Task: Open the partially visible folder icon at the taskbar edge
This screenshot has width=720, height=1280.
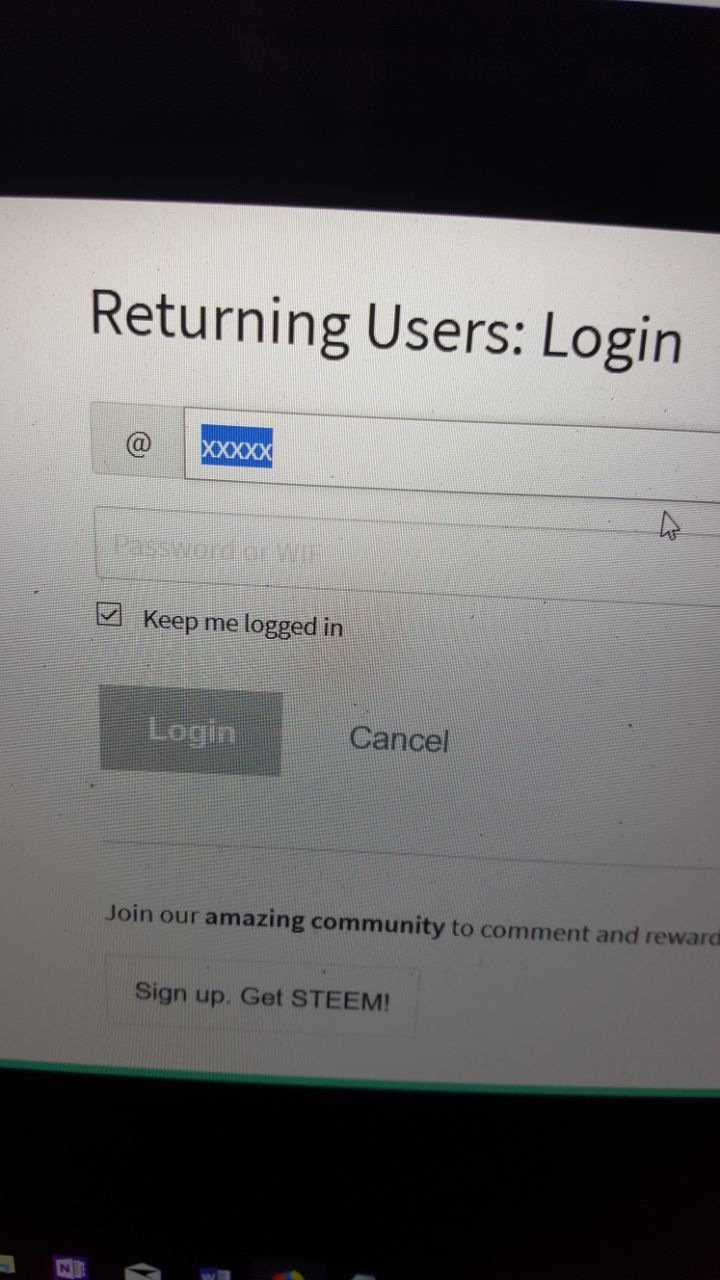Action: point(6,1266)
